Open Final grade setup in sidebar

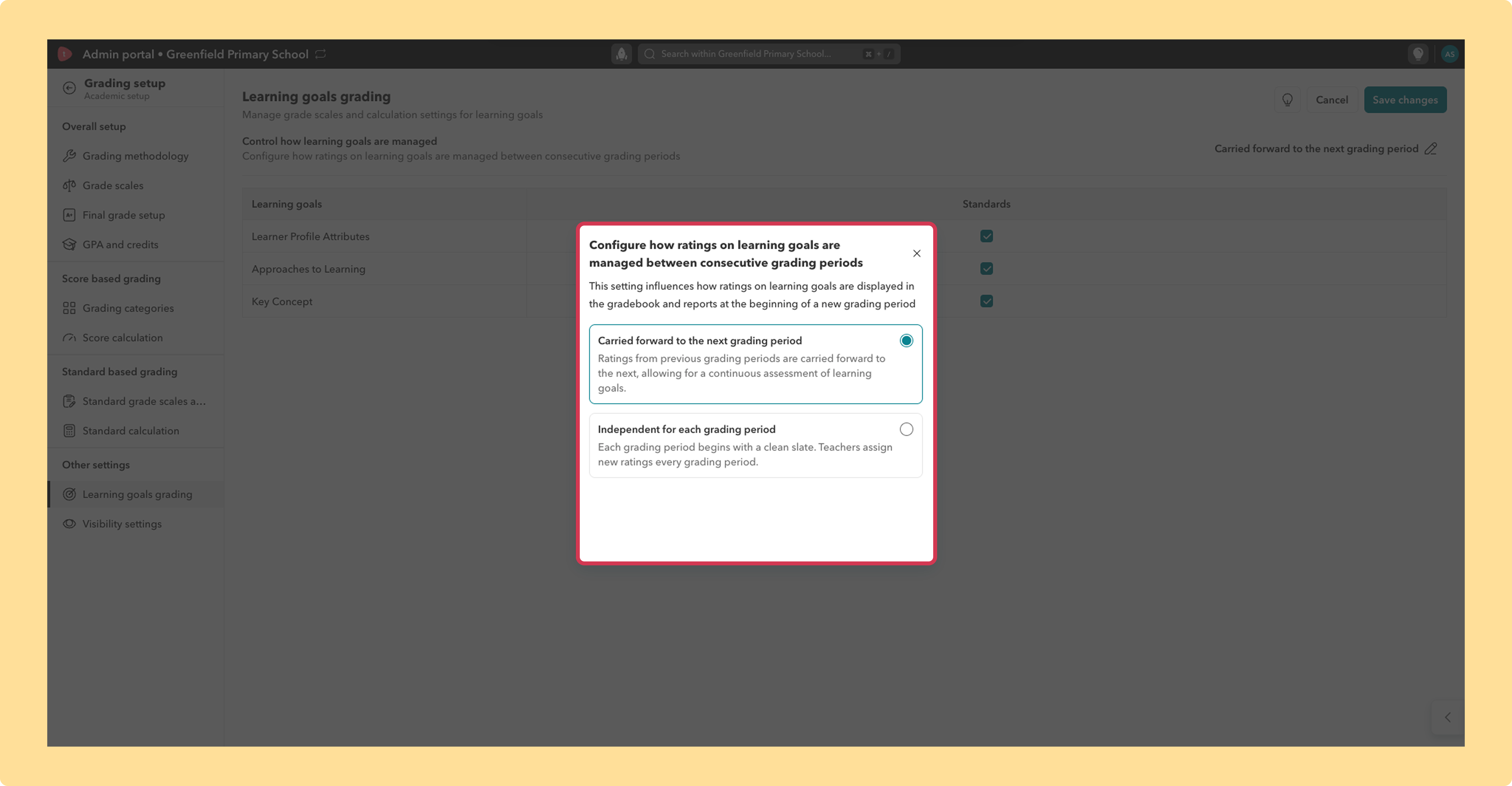pyautogui.click(x=136, y=215)
